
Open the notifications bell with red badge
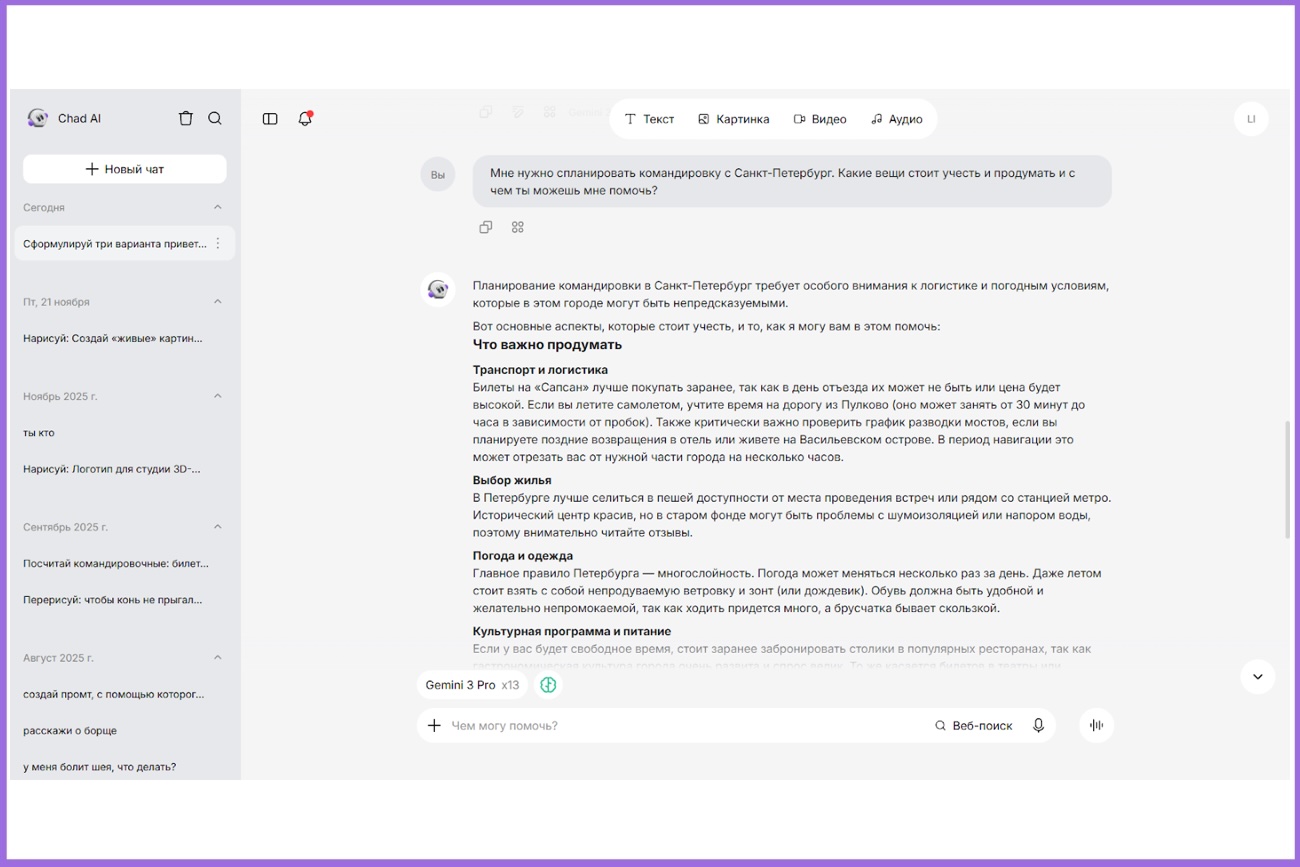click(305, 118)
